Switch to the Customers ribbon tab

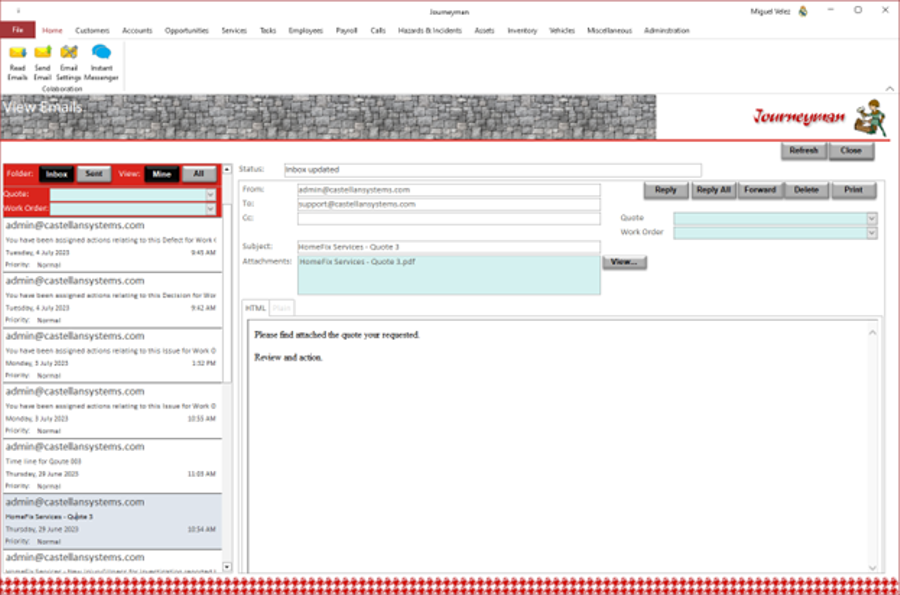(x=92, y=30)
